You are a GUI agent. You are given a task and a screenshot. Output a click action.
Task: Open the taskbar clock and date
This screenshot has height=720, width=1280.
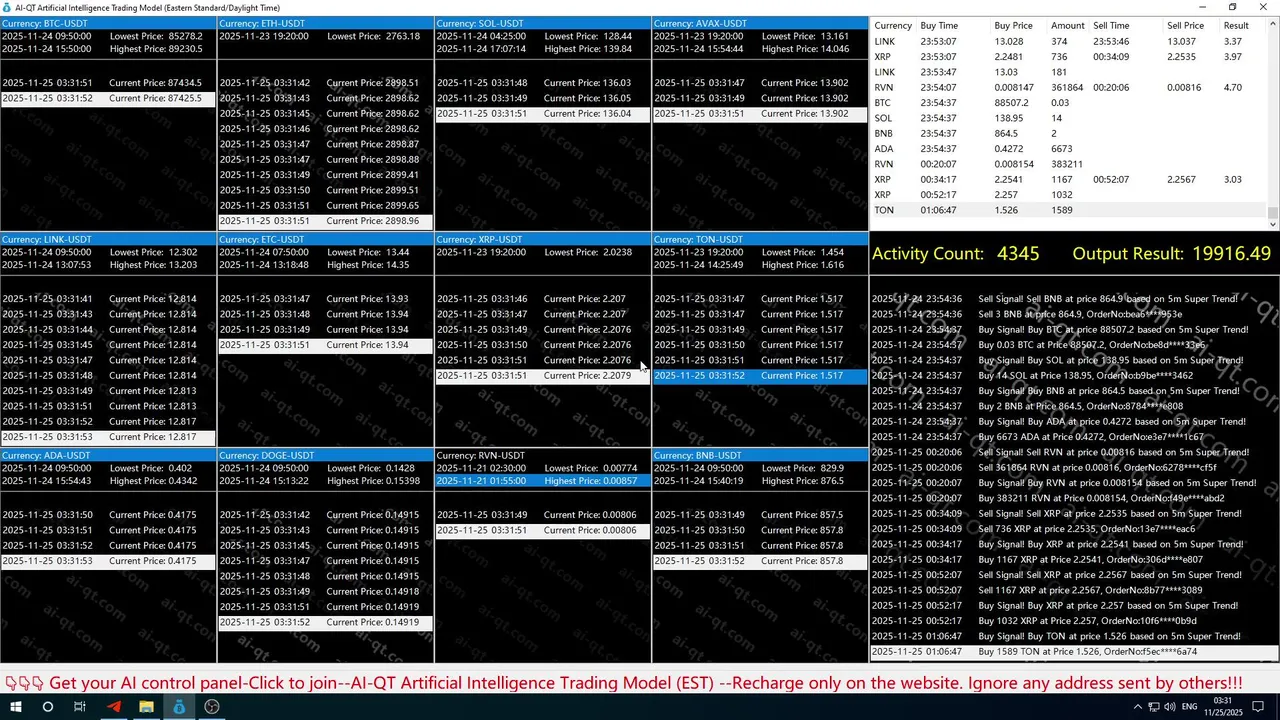pos(1225,707)
